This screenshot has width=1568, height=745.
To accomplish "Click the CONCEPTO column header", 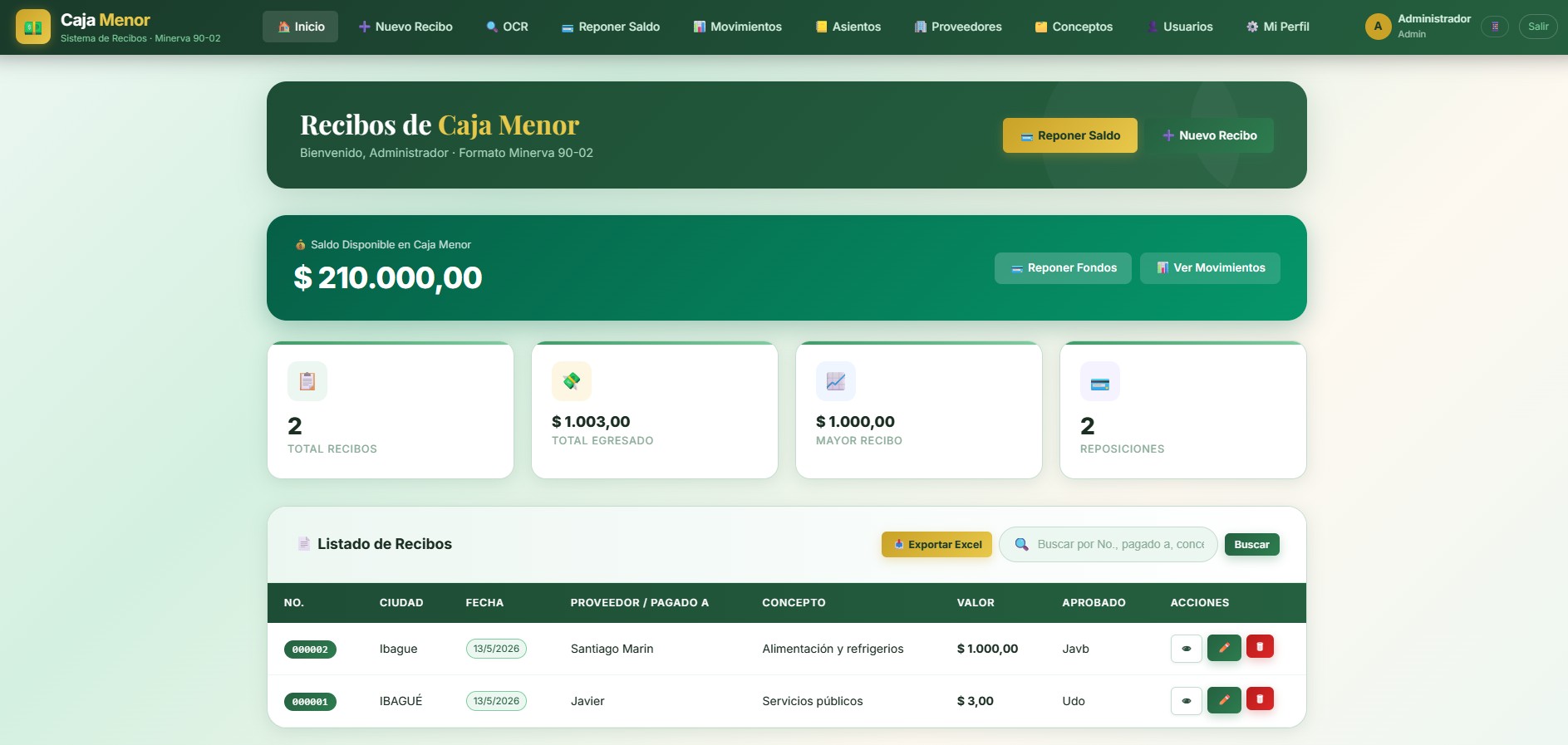I will (794, 603).
